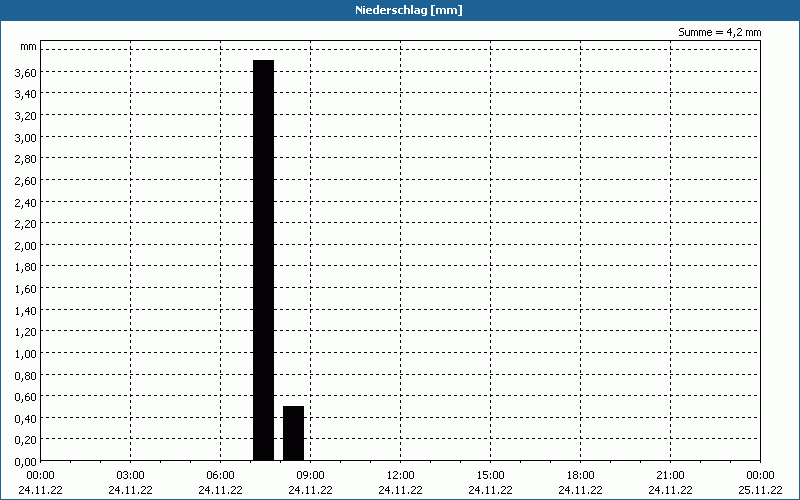
Task: Click the short 0,50 mm precipitation bar
Action: tap(293, 433)
